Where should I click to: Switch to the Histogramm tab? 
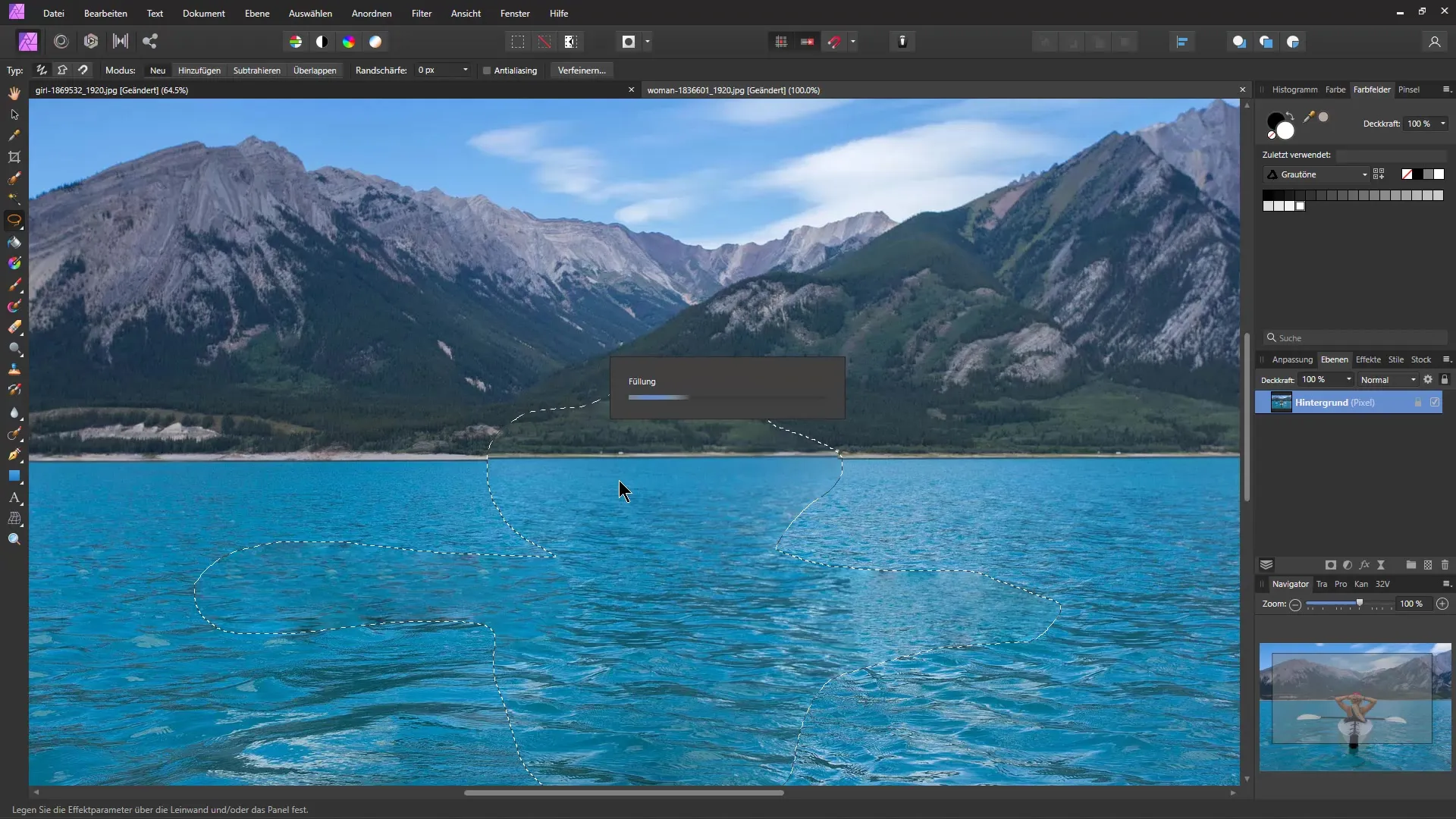coord(1294,89)
